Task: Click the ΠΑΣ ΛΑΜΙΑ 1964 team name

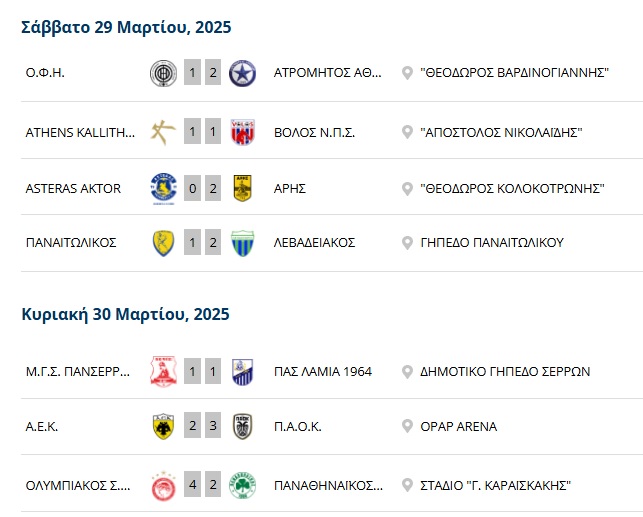Action: pos(323,371)
